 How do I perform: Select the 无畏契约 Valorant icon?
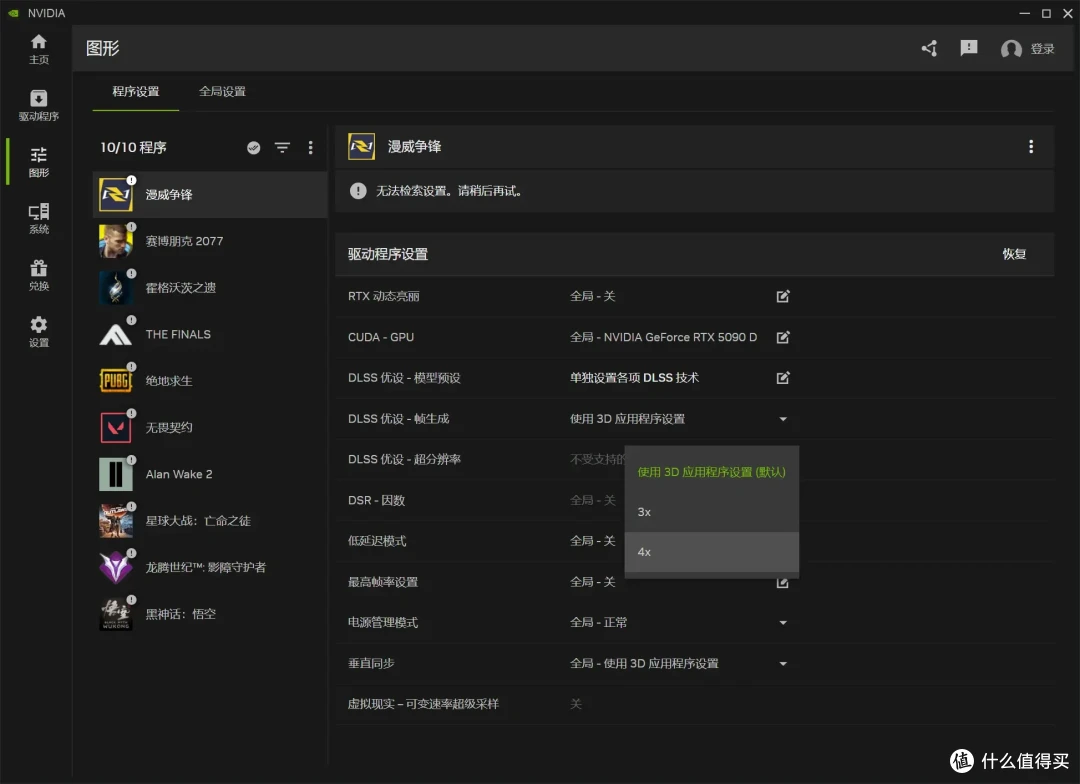coord(116,428)
